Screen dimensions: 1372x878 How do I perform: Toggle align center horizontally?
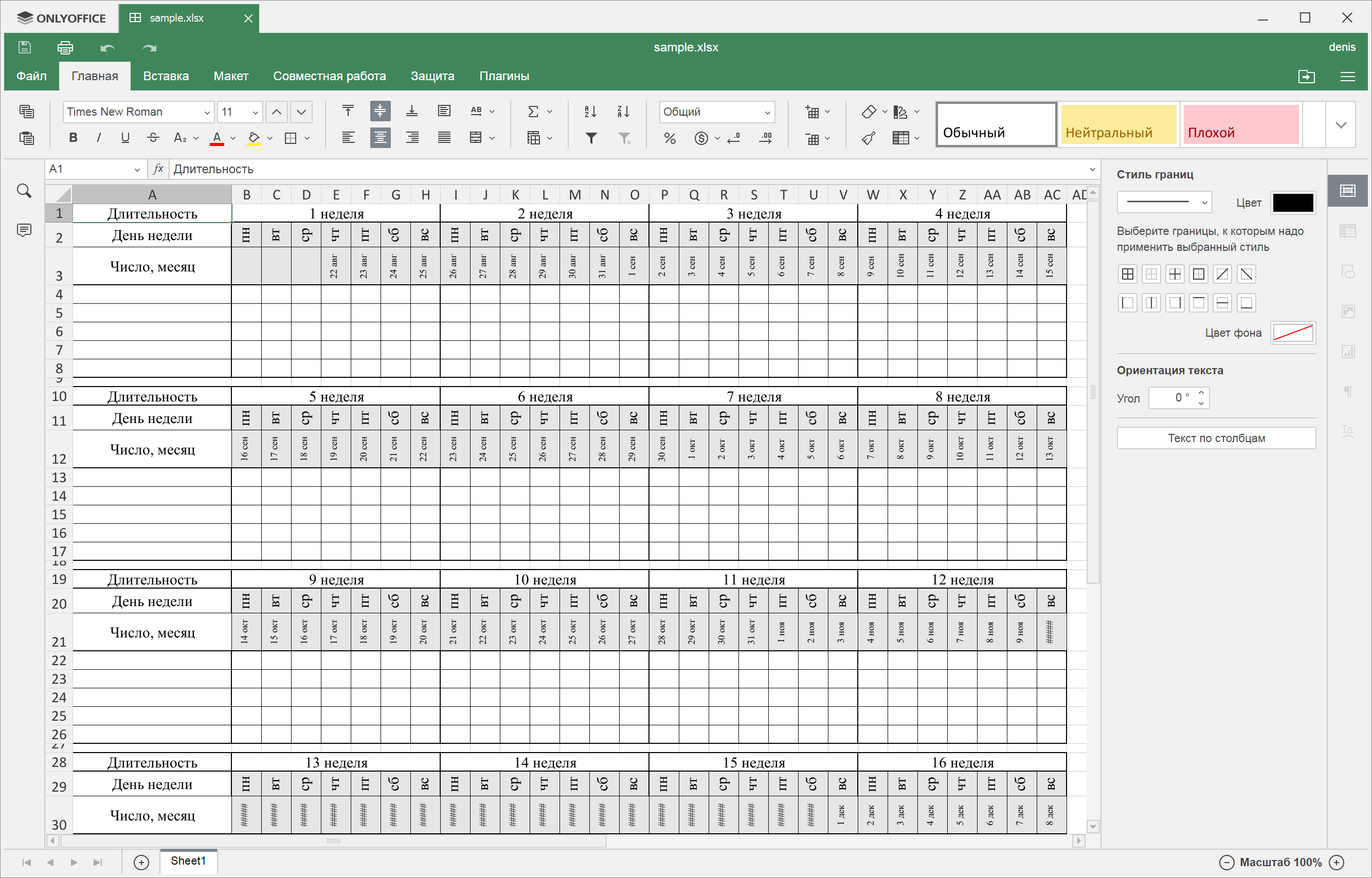(381, 138)
